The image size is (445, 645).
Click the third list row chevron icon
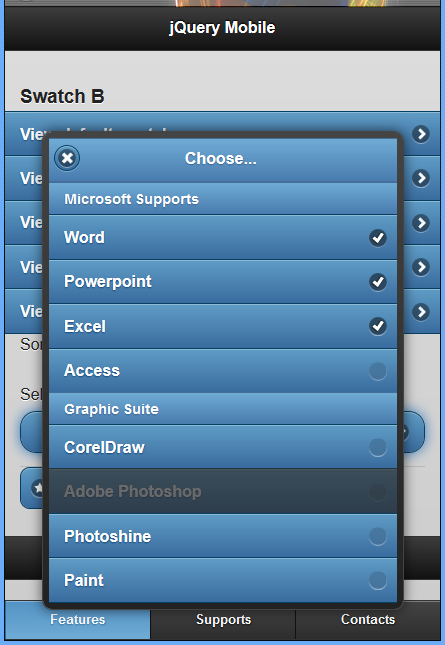(x=421, y=223)
